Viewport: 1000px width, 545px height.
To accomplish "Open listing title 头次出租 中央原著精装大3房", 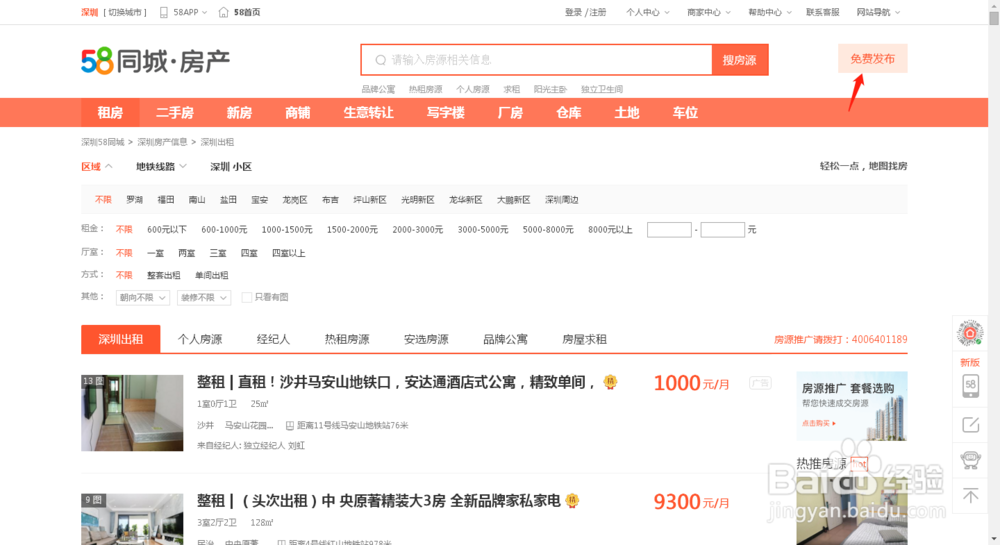I will (379, 500).
